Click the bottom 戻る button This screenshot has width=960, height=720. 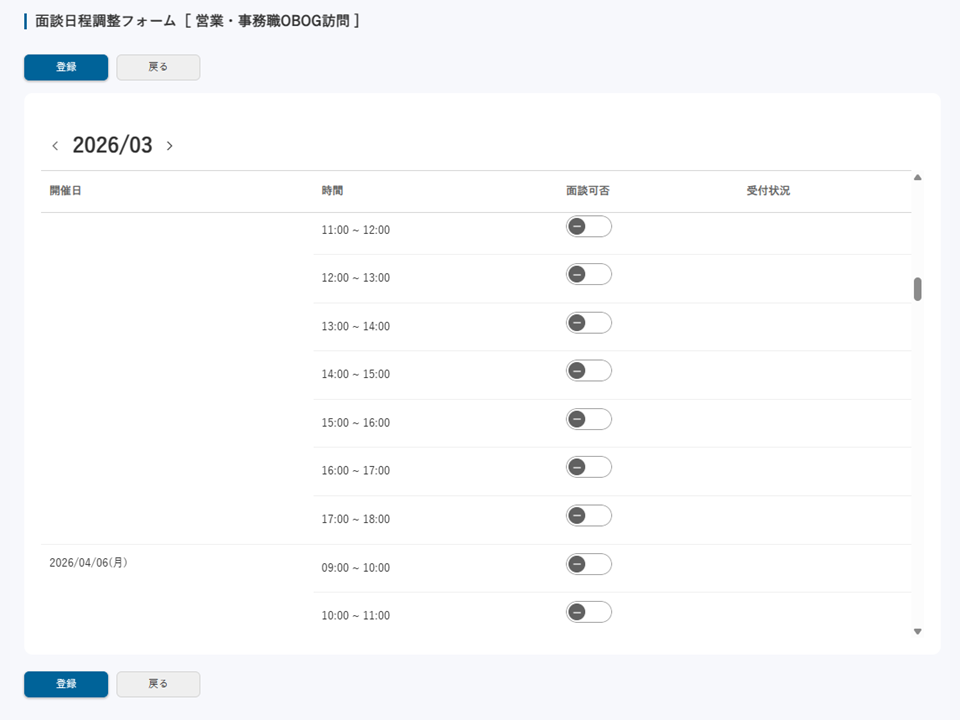(x=158, y=684)
